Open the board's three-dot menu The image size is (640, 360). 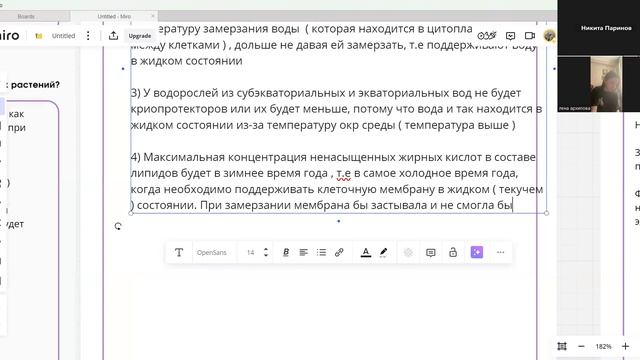click(88, 36)
